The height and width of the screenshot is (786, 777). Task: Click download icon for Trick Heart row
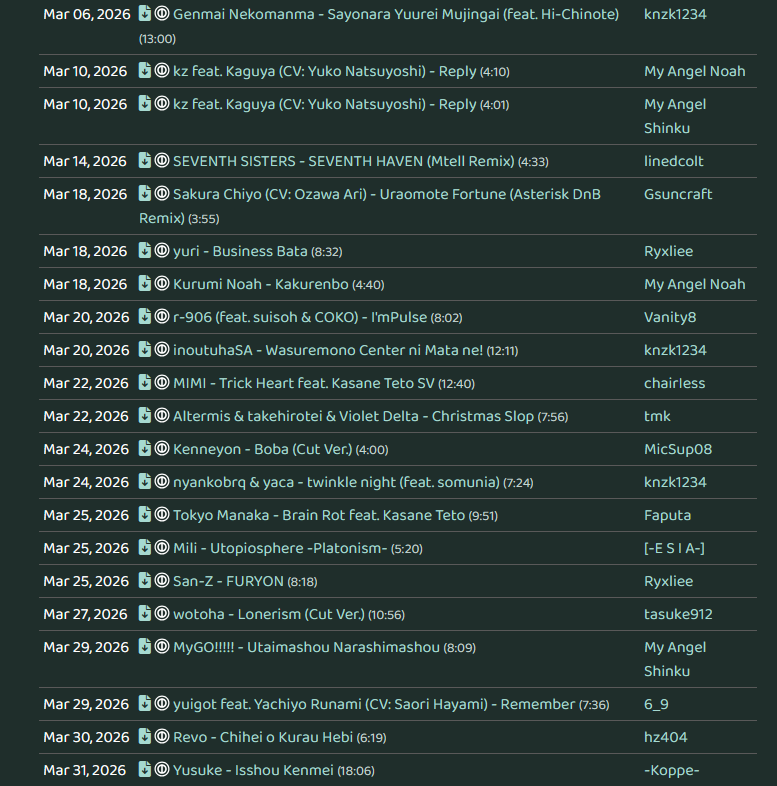(144, 383)
